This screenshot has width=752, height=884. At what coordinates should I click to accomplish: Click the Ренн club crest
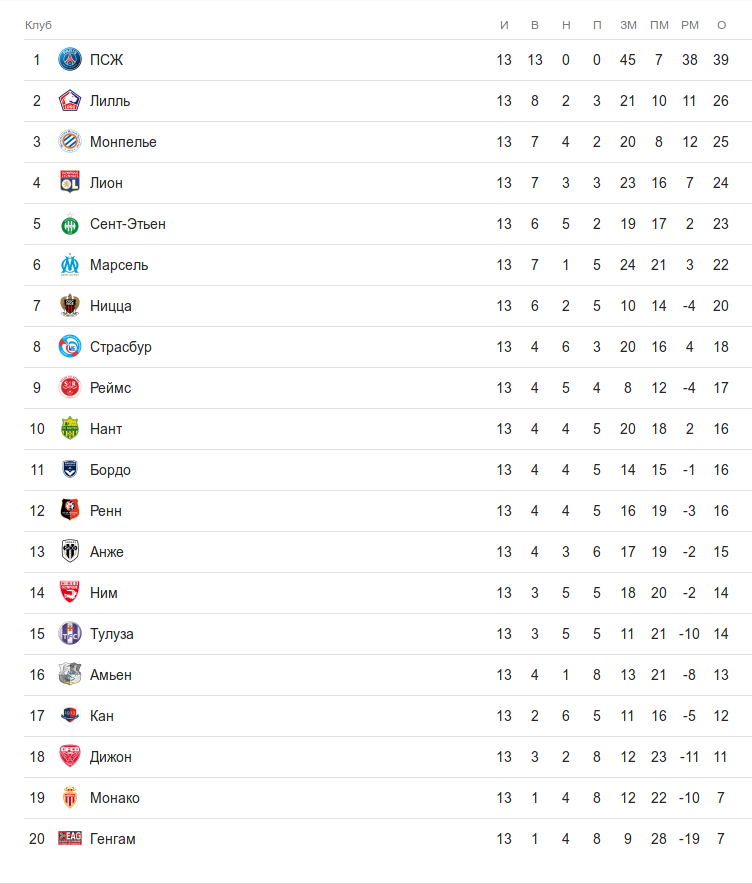[x=69, y=511]
